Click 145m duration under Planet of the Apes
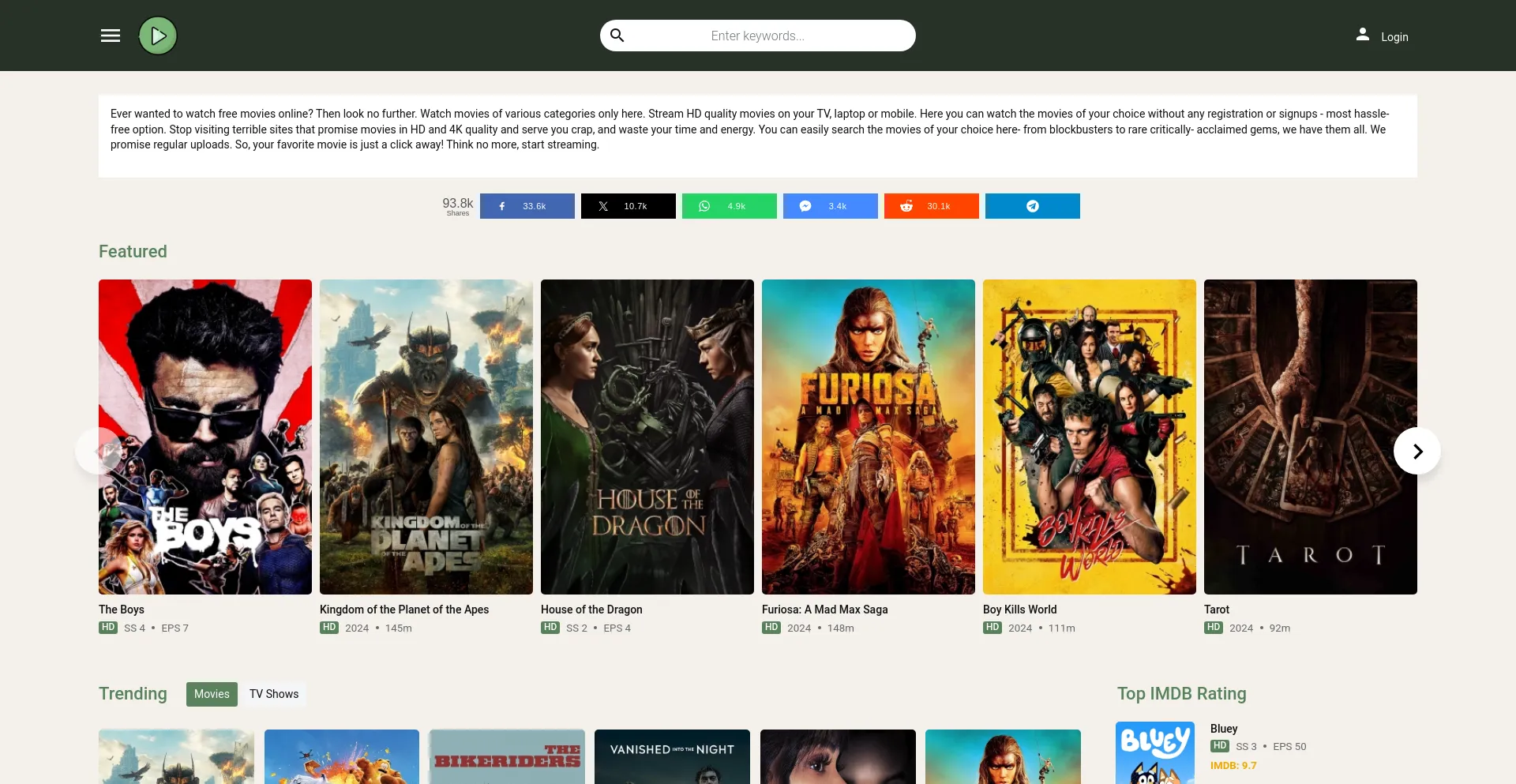The image size is (1516, 784). (x=399, y=628)
